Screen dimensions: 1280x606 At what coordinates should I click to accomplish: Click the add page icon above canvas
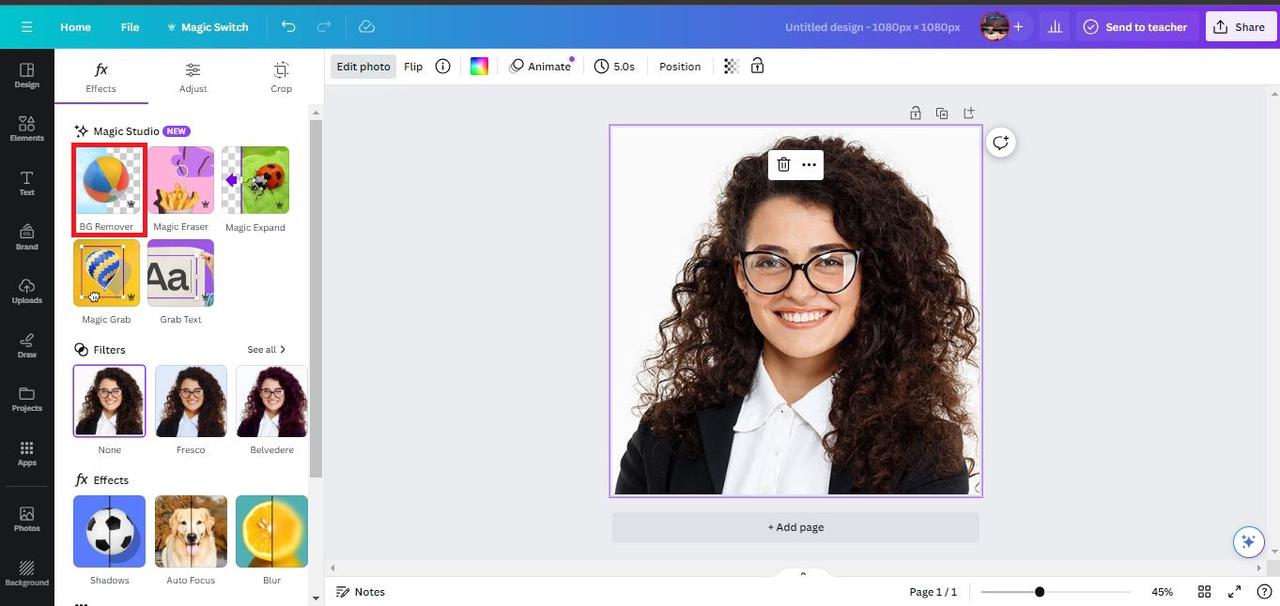coord(968,113)
